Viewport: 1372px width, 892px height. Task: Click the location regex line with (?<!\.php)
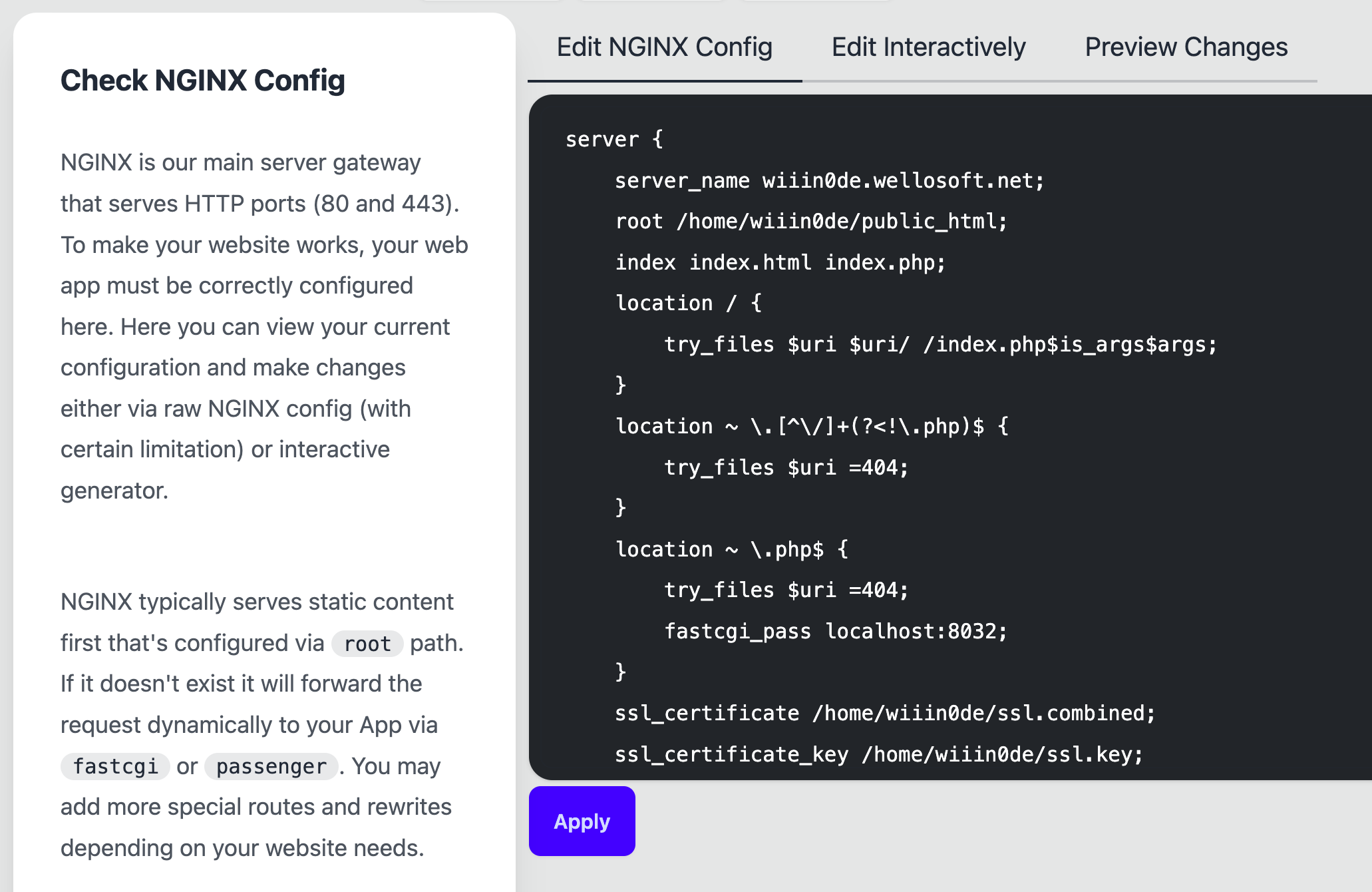coord(811,426)
